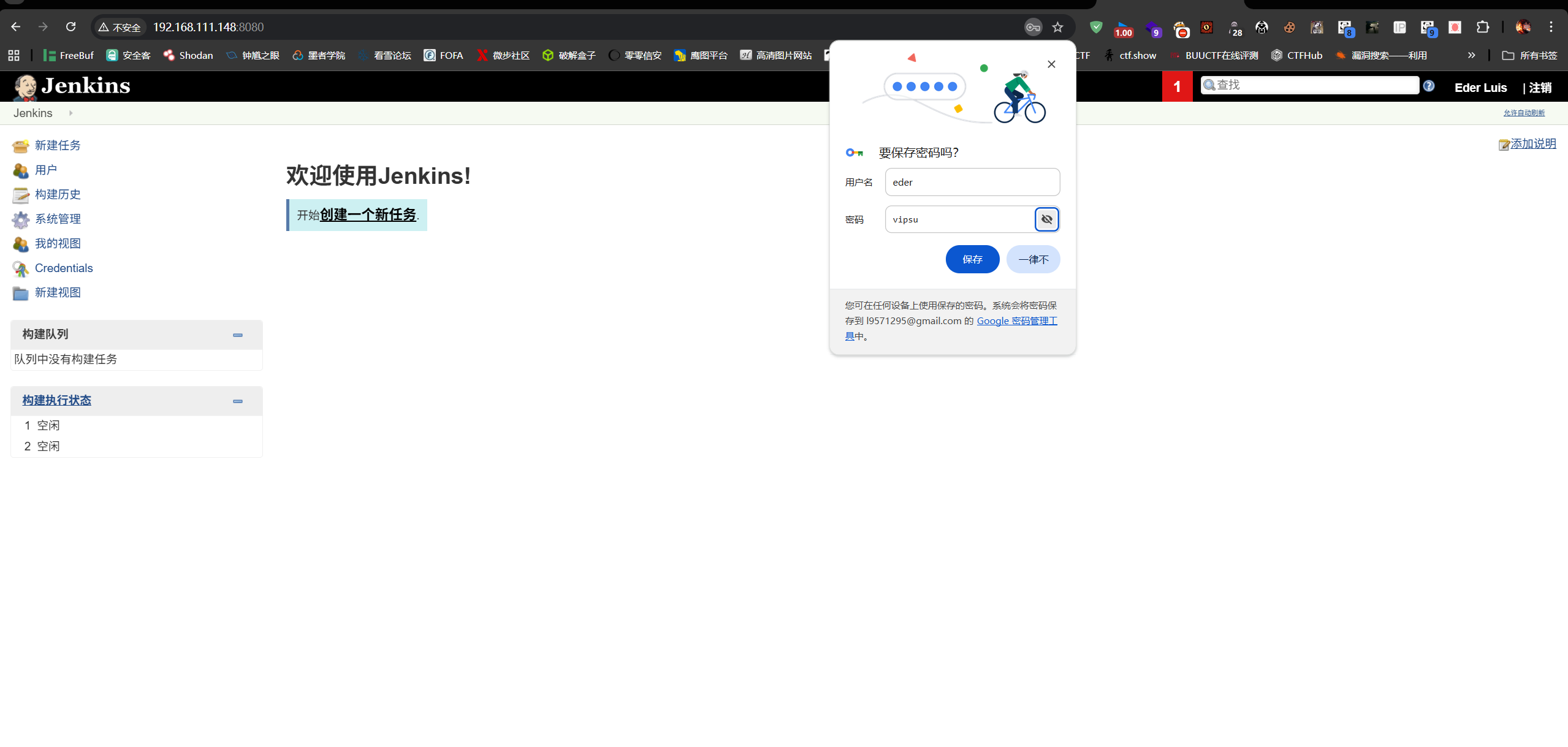Open browser extensions puzzle icon
This screenshot has height=747, width=1568.
[1482, 27]
